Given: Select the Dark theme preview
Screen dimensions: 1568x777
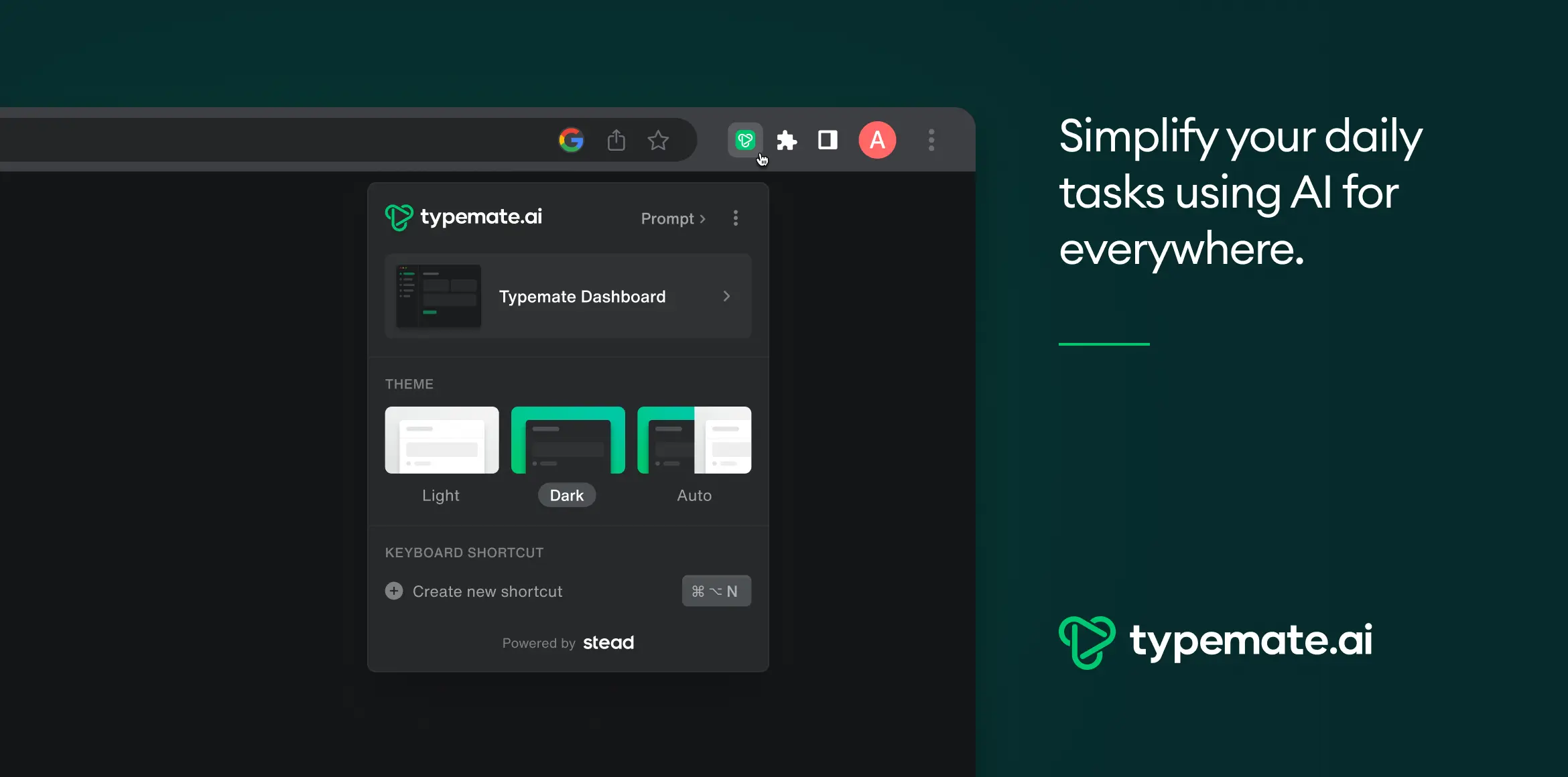Looking at the screenshot, I should (x=568, y=440).
